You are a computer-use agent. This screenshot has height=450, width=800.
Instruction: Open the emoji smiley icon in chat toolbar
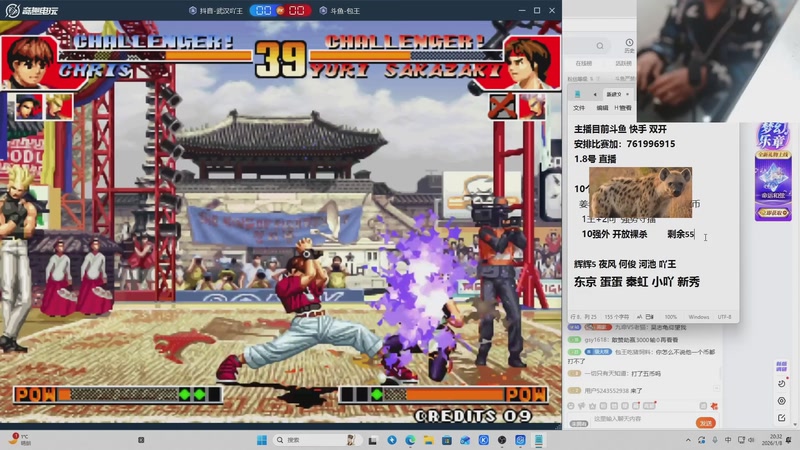(571, 406)
